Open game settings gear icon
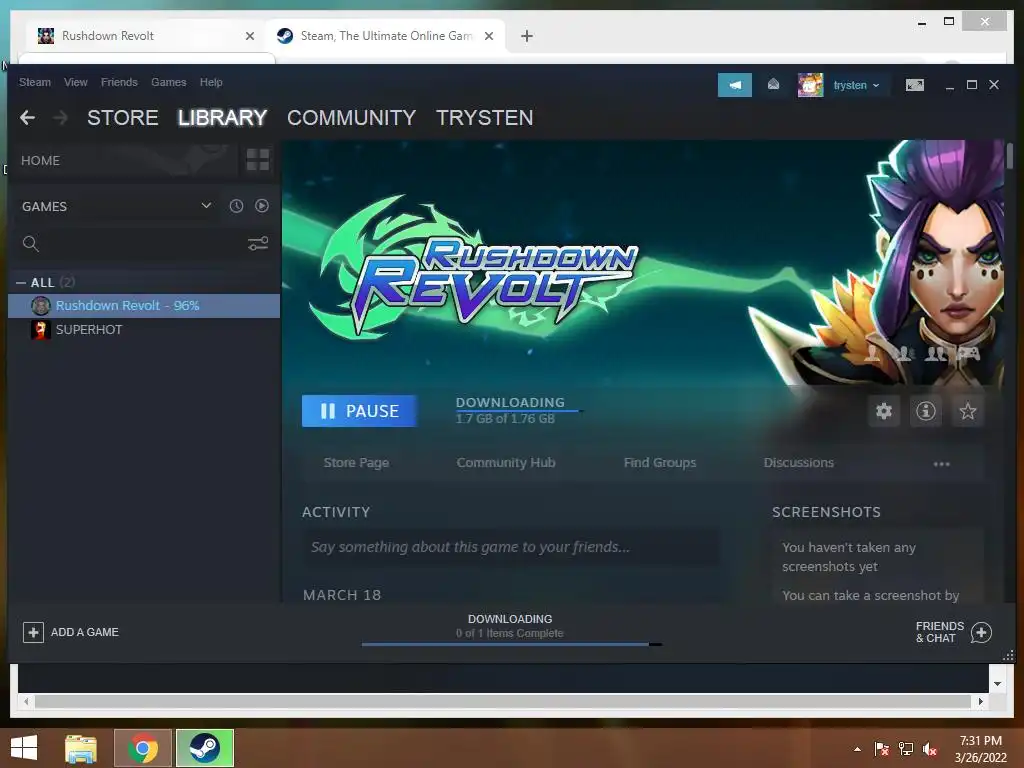Image resolution: width=1024 pixels, height=768 pixels. tap(884, 411)
